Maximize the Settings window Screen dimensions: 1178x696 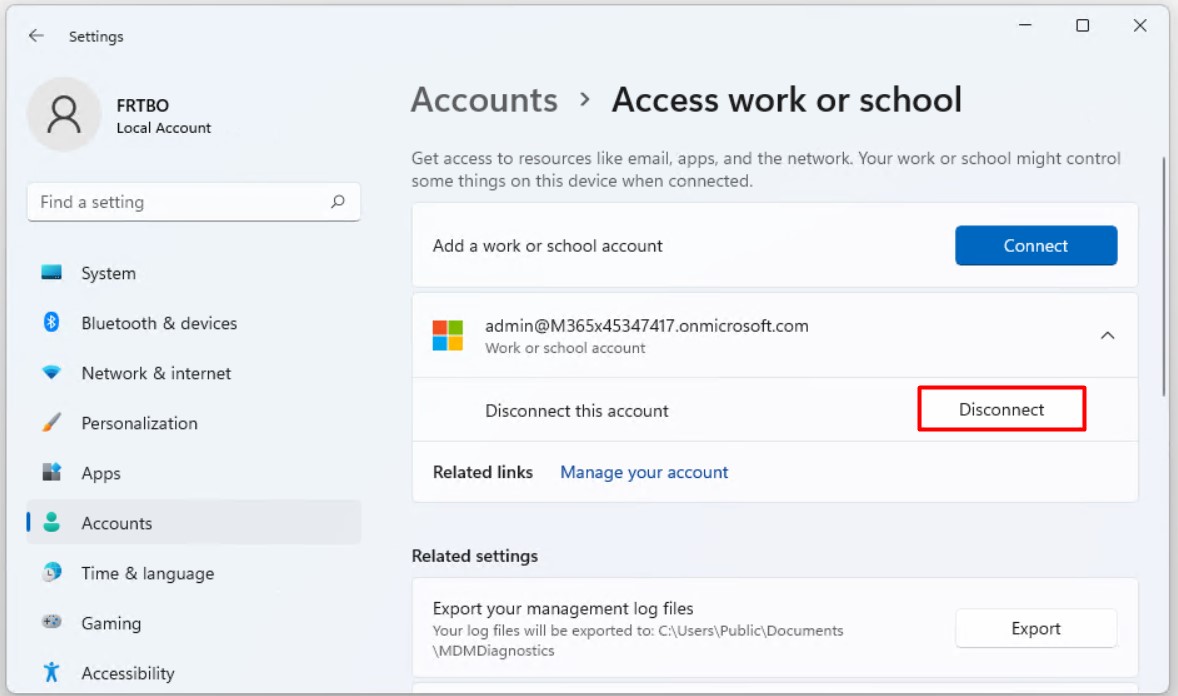coord(1083,25)
